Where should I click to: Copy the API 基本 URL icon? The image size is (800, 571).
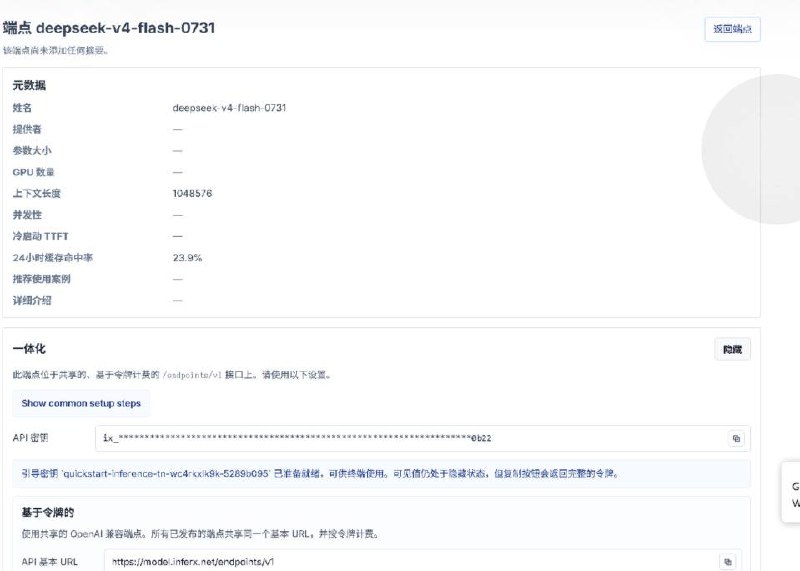[728, 561]
